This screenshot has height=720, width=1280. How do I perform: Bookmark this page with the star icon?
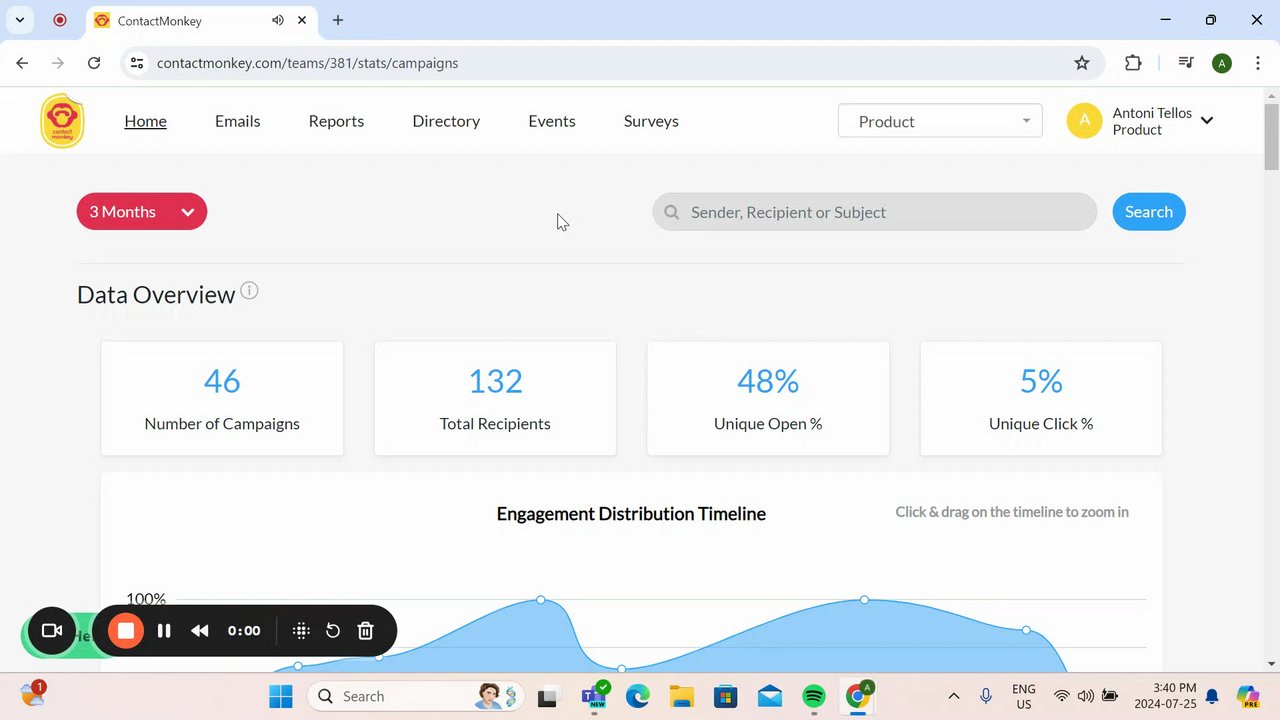point(1082,63)
